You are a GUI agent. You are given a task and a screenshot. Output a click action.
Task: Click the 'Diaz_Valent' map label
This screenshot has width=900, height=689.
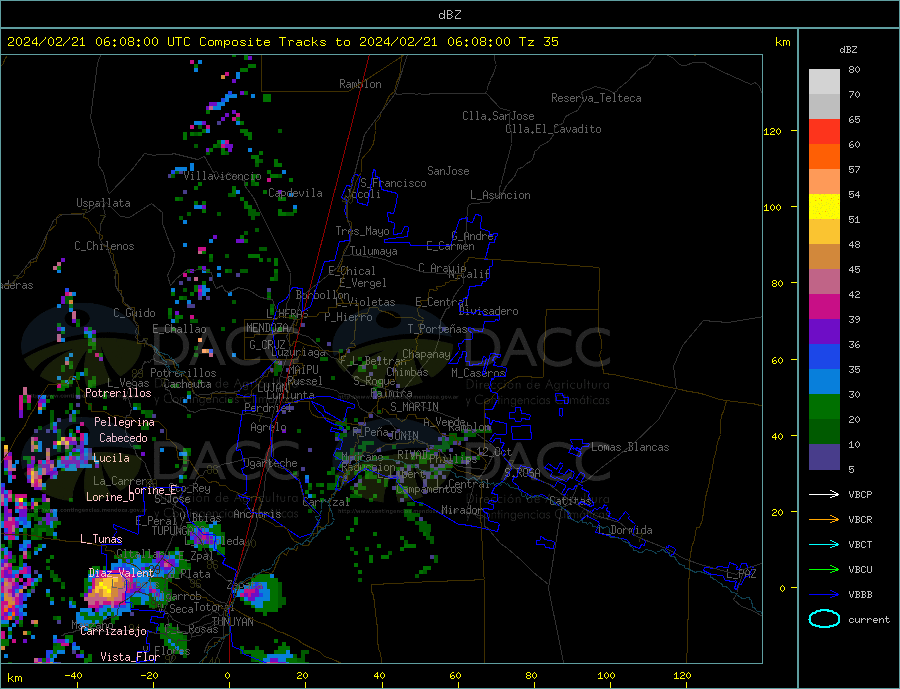click(x=121, y=573)
